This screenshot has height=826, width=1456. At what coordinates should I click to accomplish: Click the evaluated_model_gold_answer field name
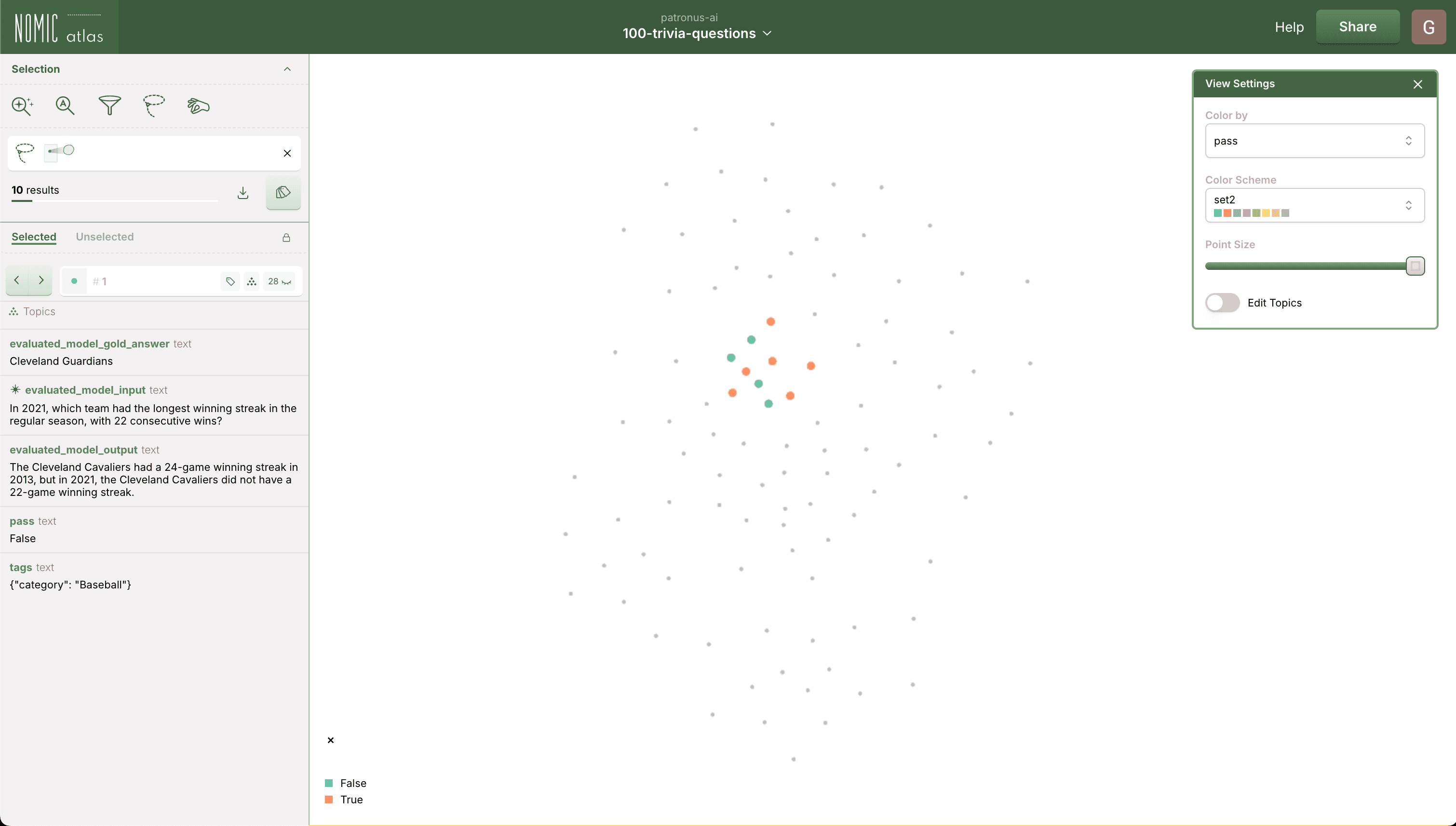point(90,344)
